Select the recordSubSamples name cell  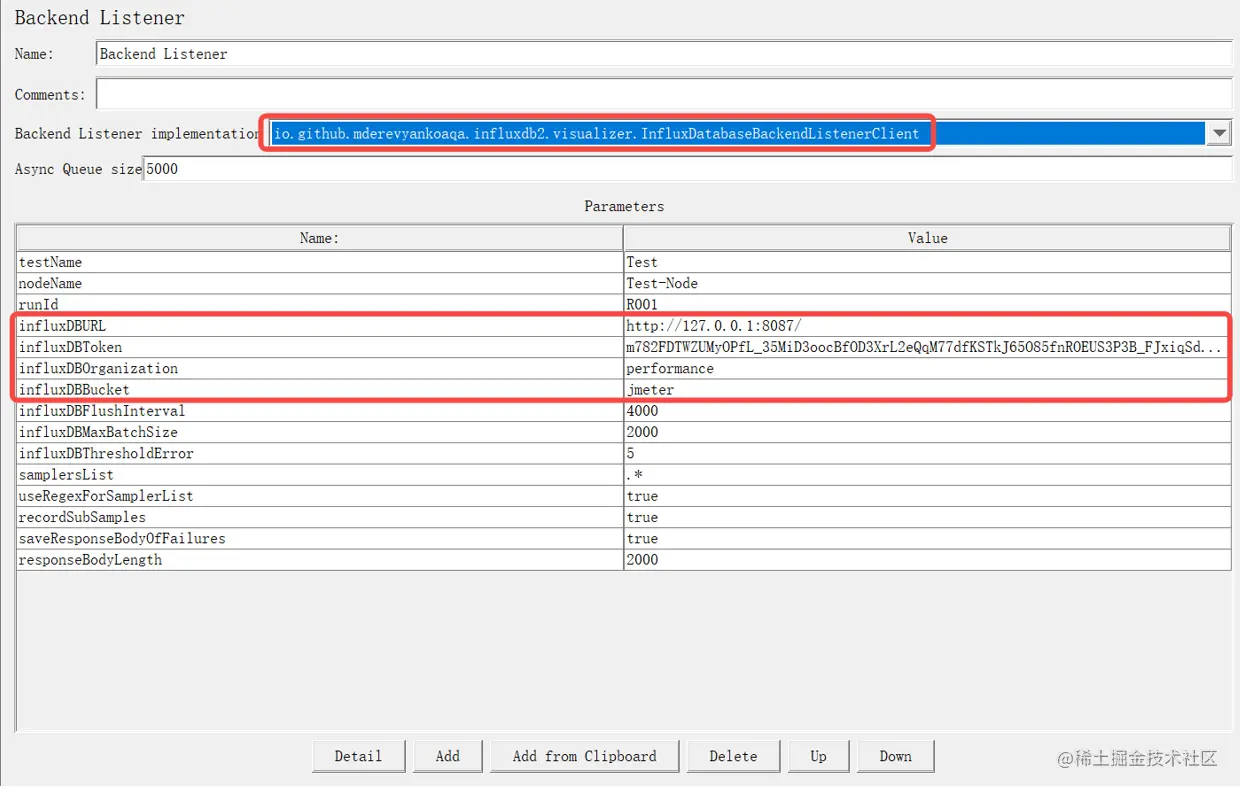[x=320, y=517]
